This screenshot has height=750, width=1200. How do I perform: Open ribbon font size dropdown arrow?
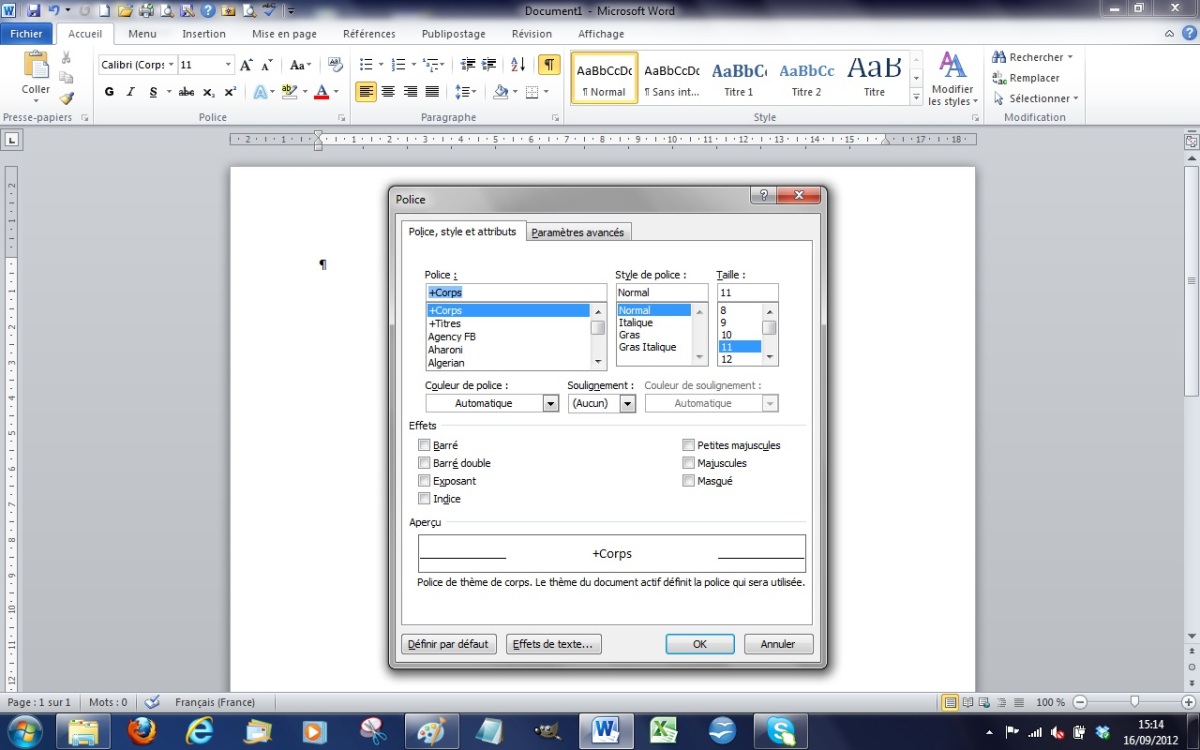click(229, 65)
